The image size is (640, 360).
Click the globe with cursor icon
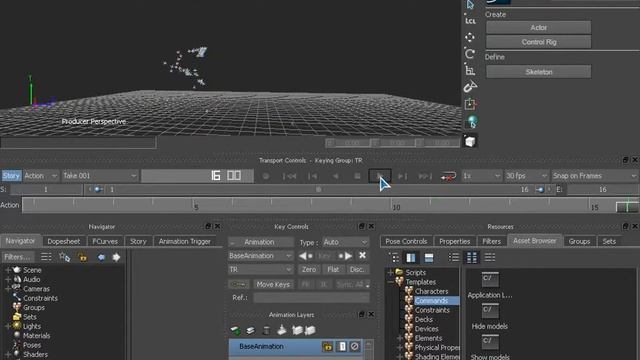click(472, 122)
